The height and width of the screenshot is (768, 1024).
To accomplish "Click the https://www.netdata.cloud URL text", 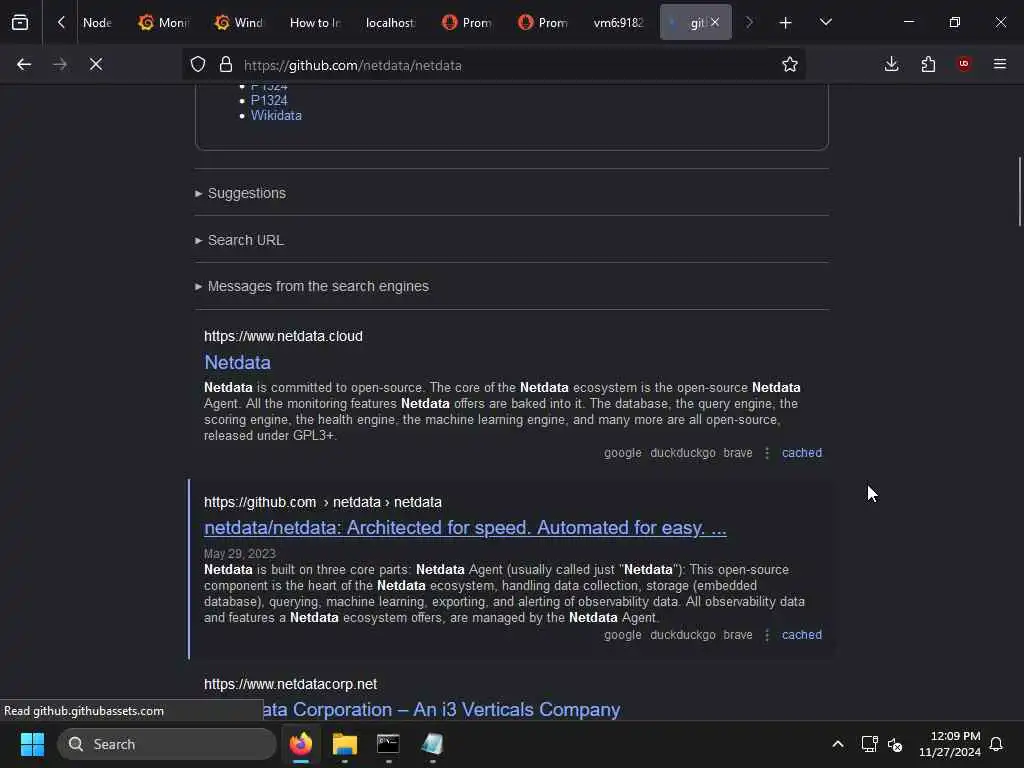I will [283, 336].
